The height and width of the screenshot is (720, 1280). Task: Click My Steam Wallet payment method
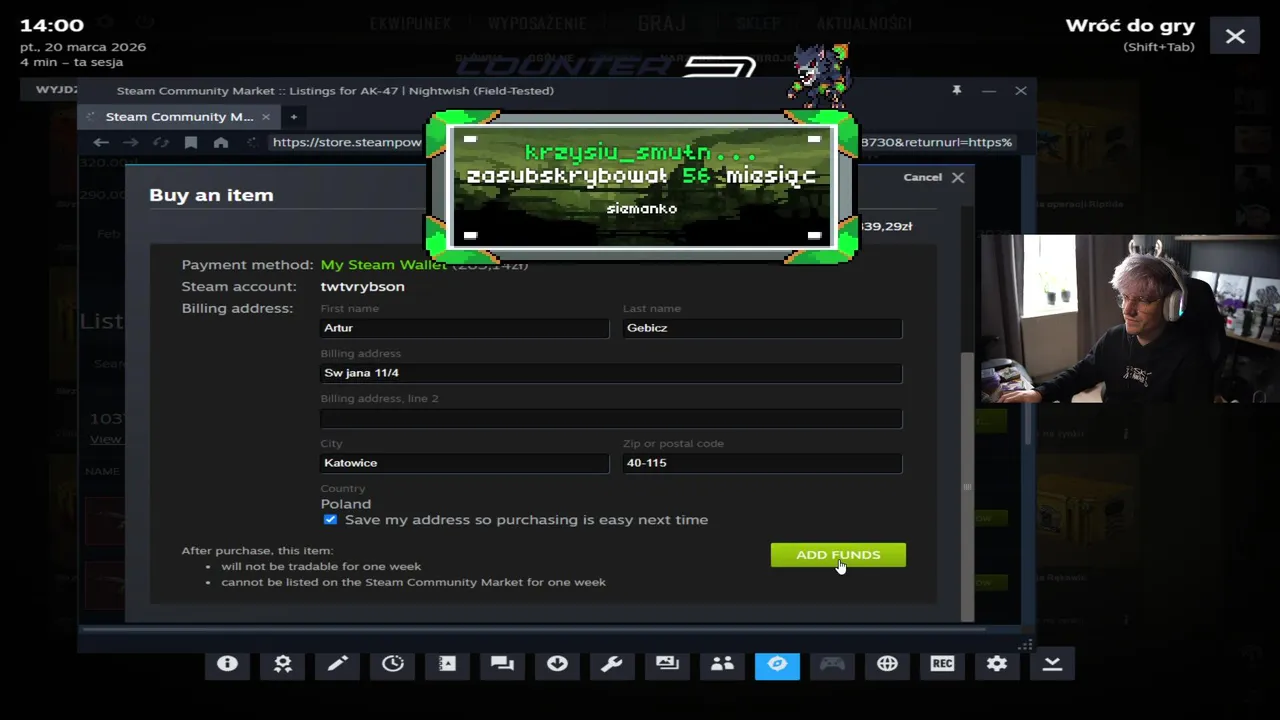(x=384, y=265)
